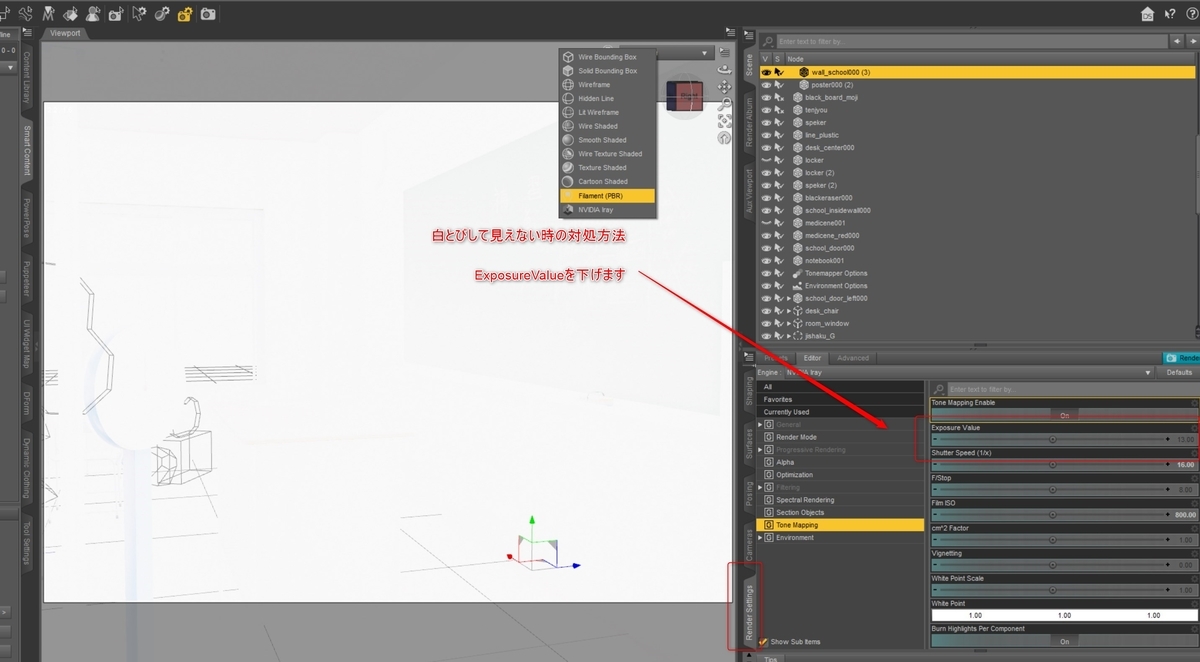The height and width of the screenshot is (662, 1200).
Task: Open the Engine NVIDIA Iray dropdown
Action: (x=970, y=372)
